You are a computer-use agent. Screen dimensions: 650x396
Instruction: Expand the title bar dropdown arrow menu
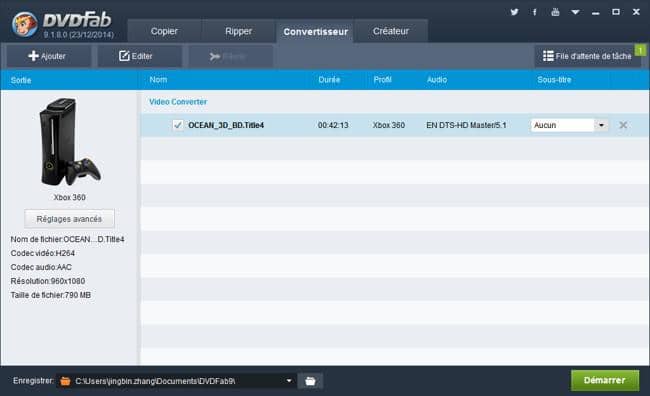tap(575, 12)
